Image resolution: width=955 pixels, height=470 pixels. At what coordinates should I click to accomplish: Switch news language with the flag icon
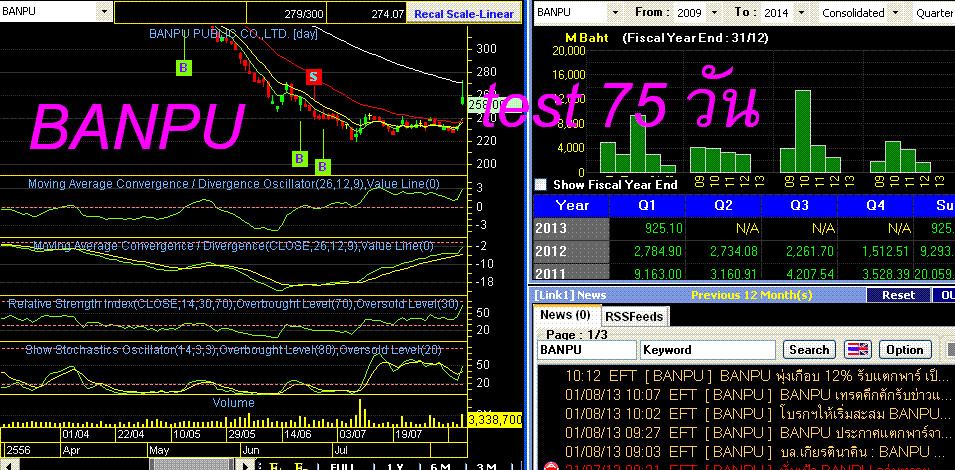point(858,349)
